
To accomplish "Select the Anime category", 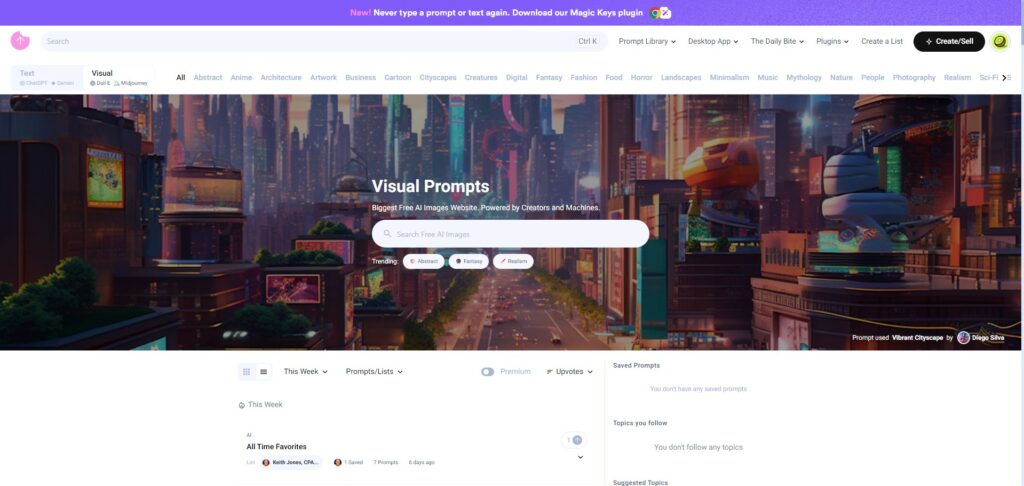I will coord(241,78).
